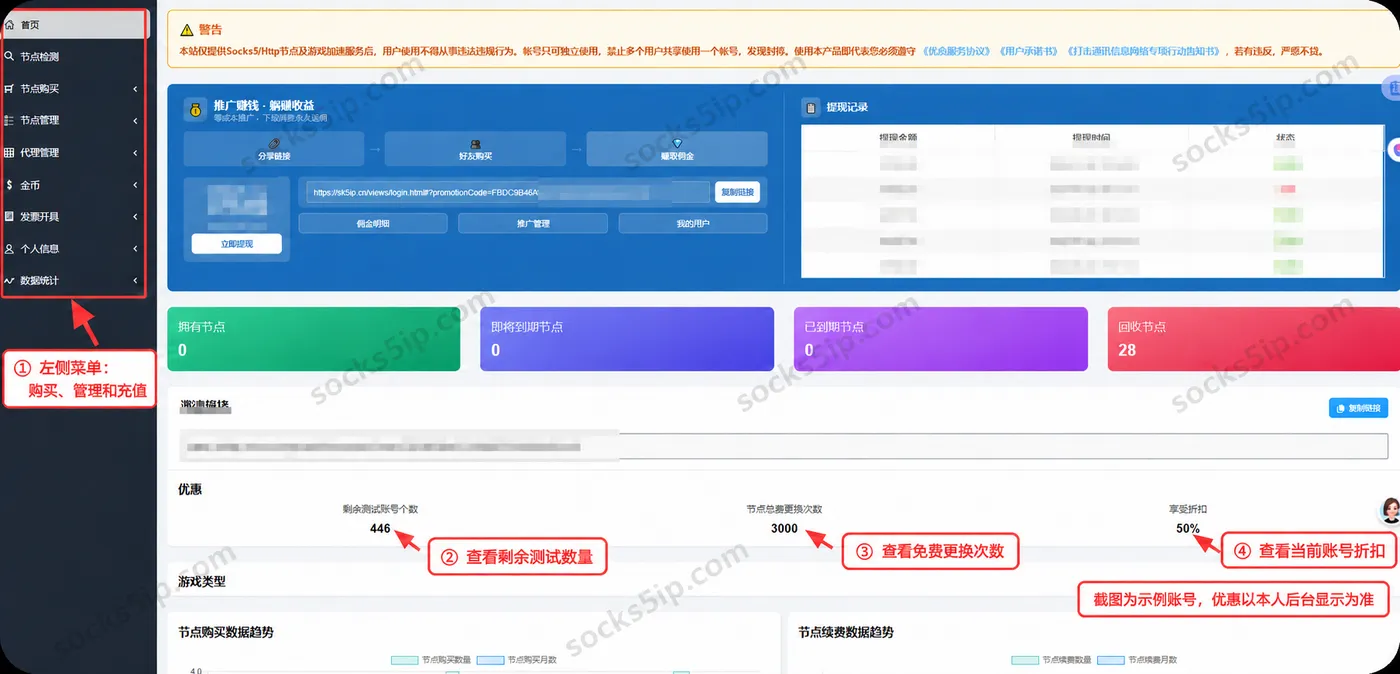1400x674 pixels.
Task: Click the person icon beside 个人信息
Action: 10,248
